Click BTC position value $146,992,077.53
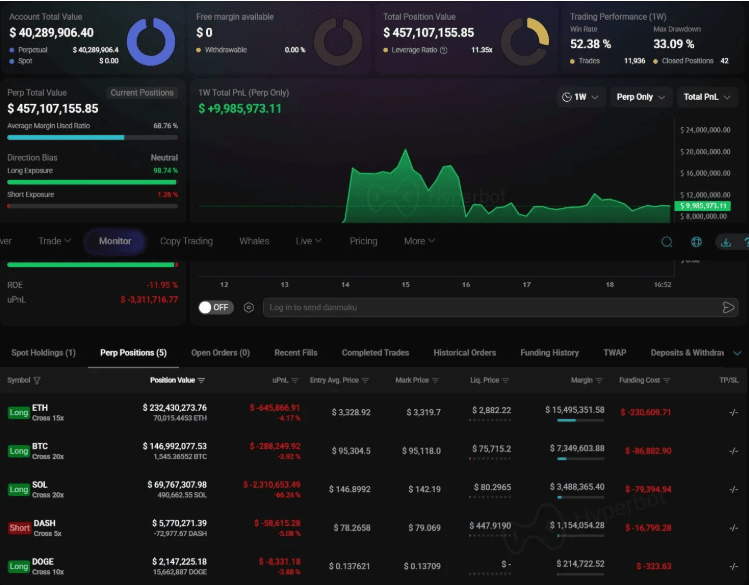 point(175,447)
